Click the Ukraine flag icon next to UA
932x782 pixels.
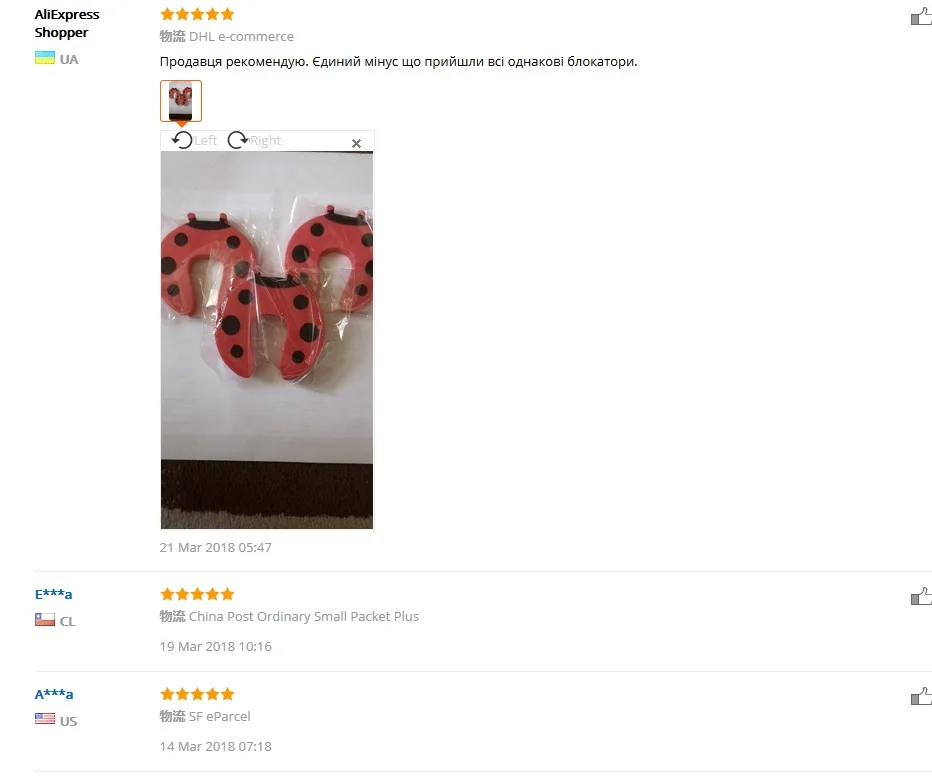(45, 58)
